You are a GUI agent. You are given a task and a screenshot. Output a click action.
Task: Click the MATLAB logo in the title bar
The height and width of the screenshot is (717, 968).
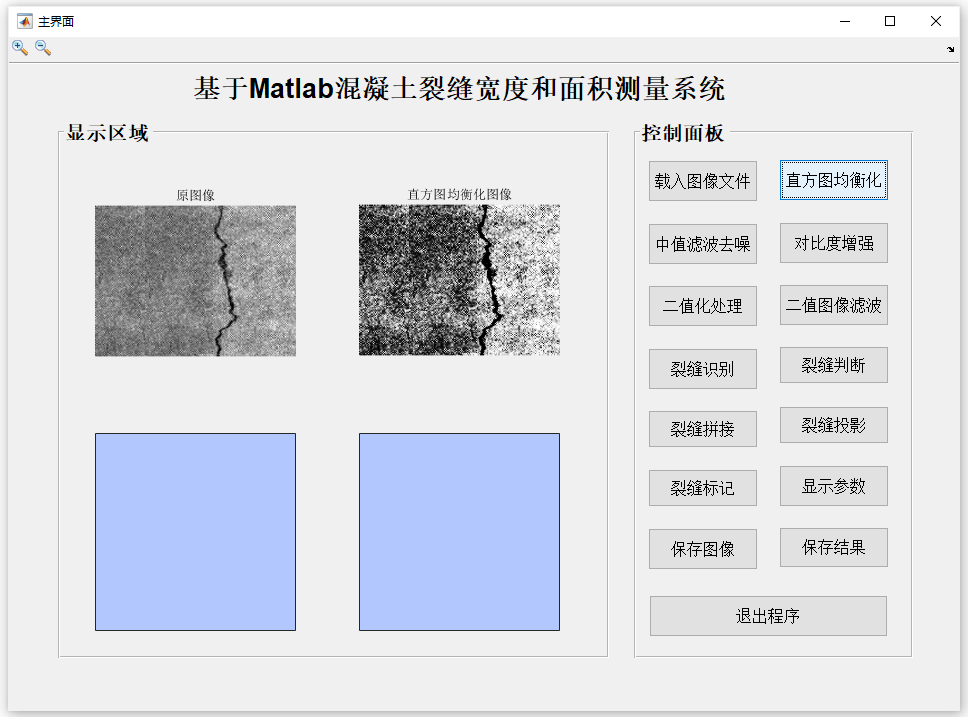tap(25, 22)
